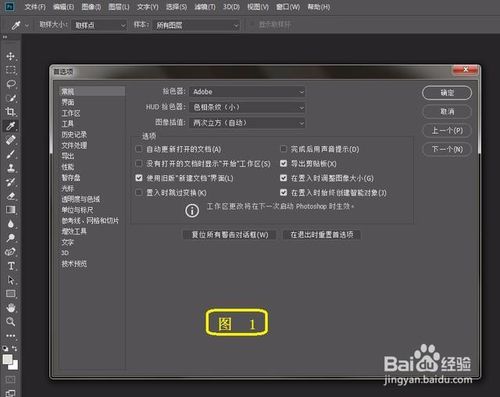Toggle Quick Mask mode icon
The image size is (500, 397).
click(x=10, y=380)
